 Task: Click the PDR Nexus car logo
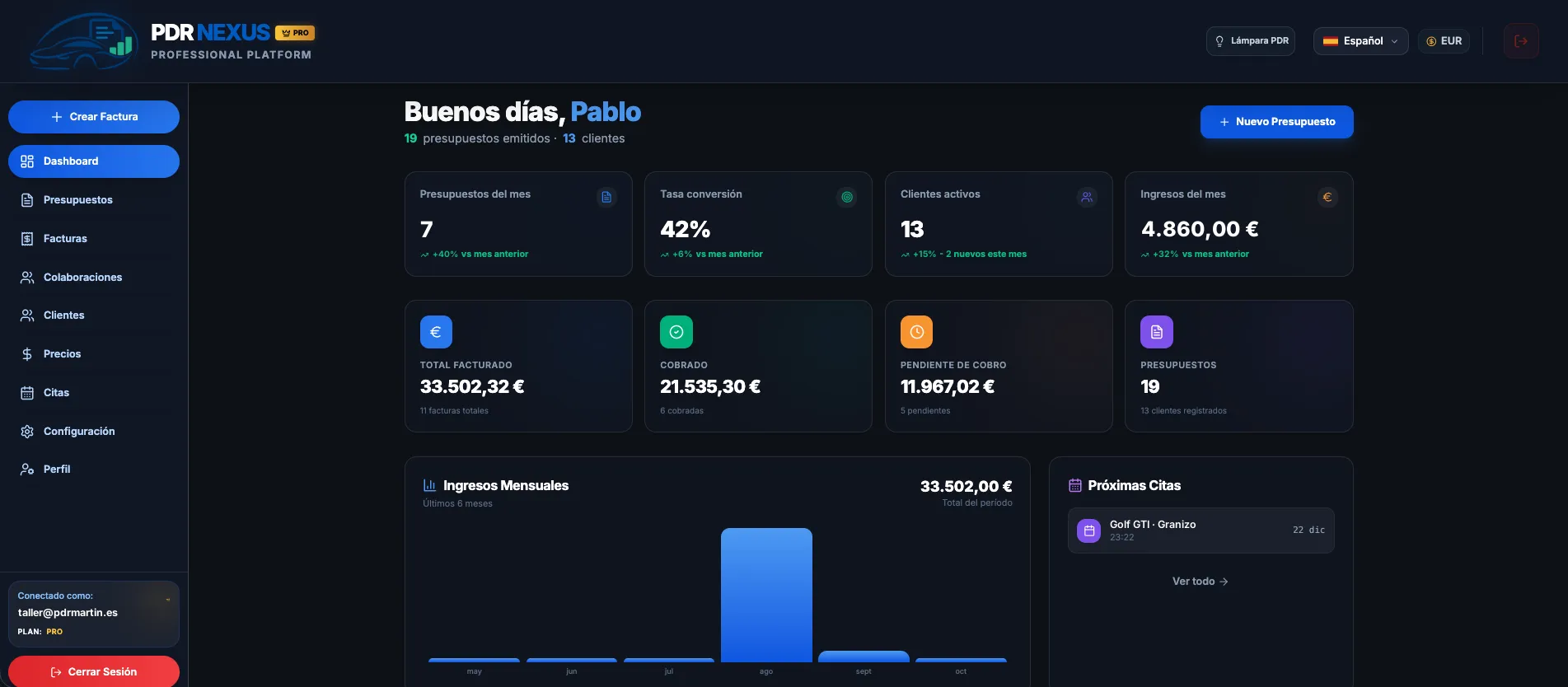[82, 41]
